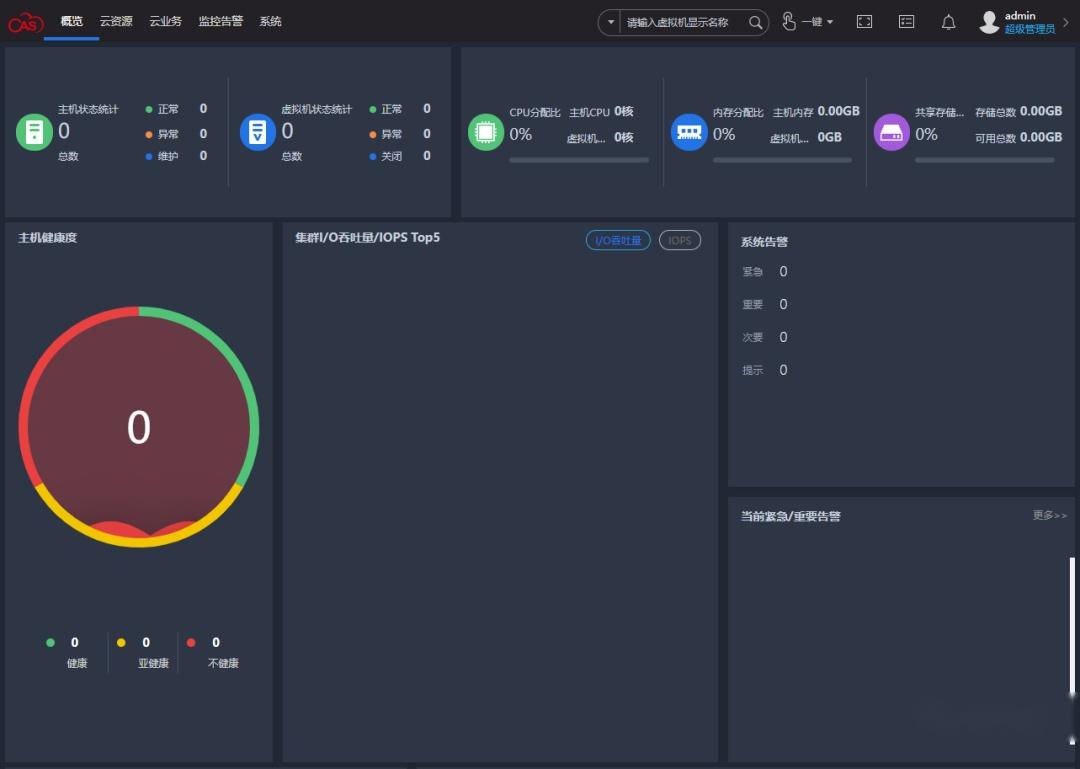Click 存储总数 0.00GB value
Viewport: 1080px width, 769px height.
point(1041,111)
